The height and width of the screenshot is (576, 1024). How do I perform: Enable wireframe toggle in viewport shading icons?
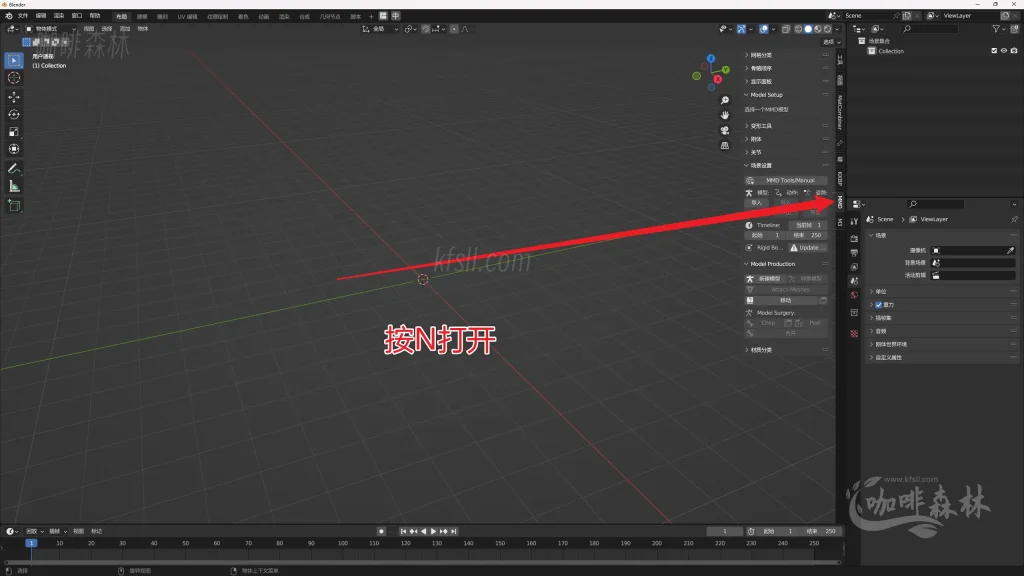point(798,29)
